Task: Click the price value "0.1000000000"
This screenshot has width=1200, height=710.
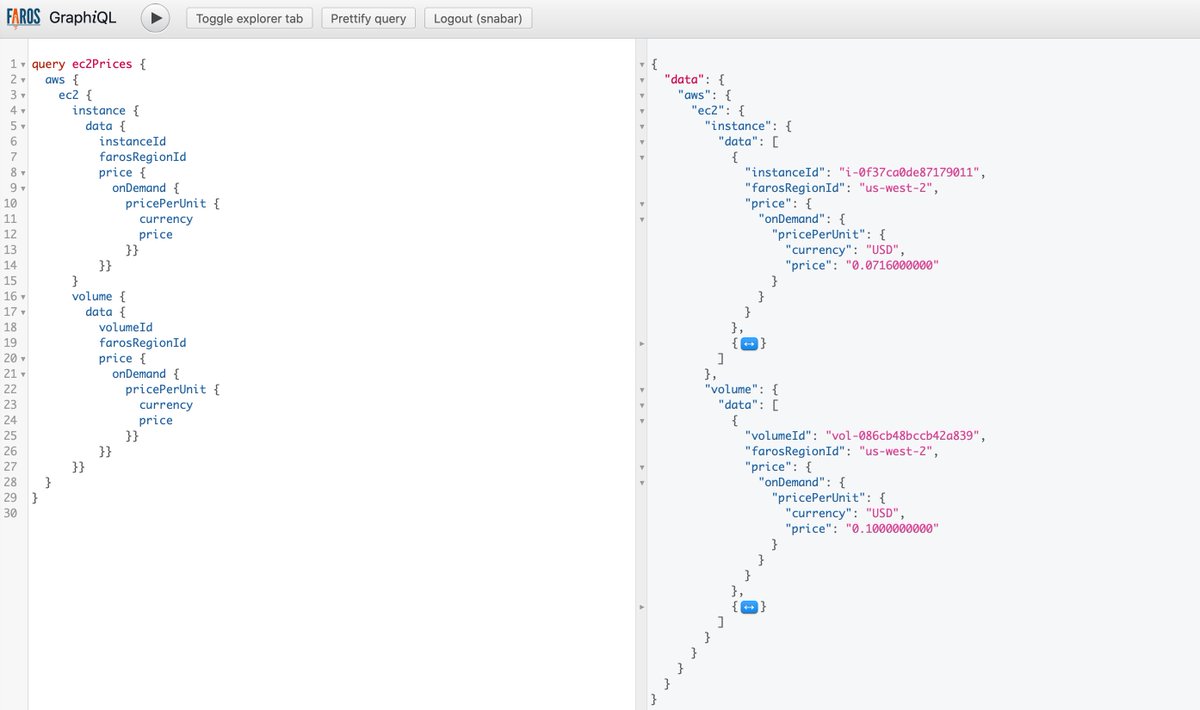Action: click(x=893, y=529)
